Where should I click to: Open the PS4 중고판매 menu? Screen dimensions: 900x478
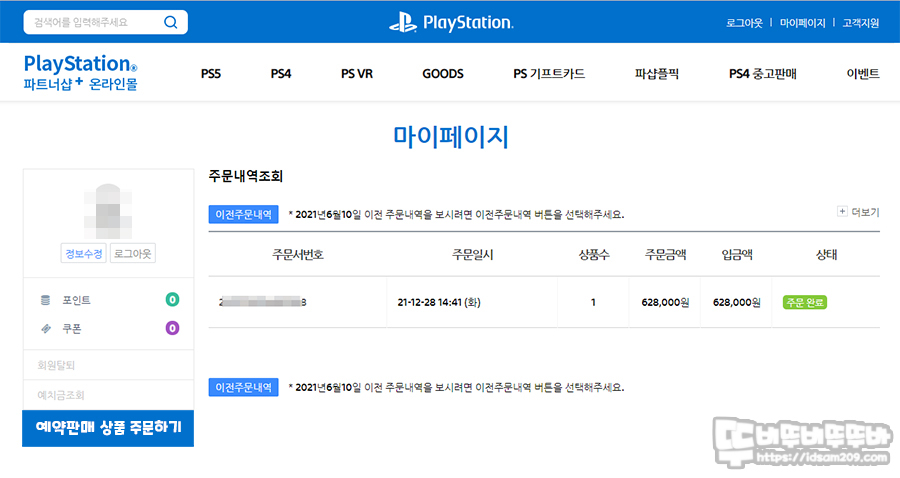(762, 73)
